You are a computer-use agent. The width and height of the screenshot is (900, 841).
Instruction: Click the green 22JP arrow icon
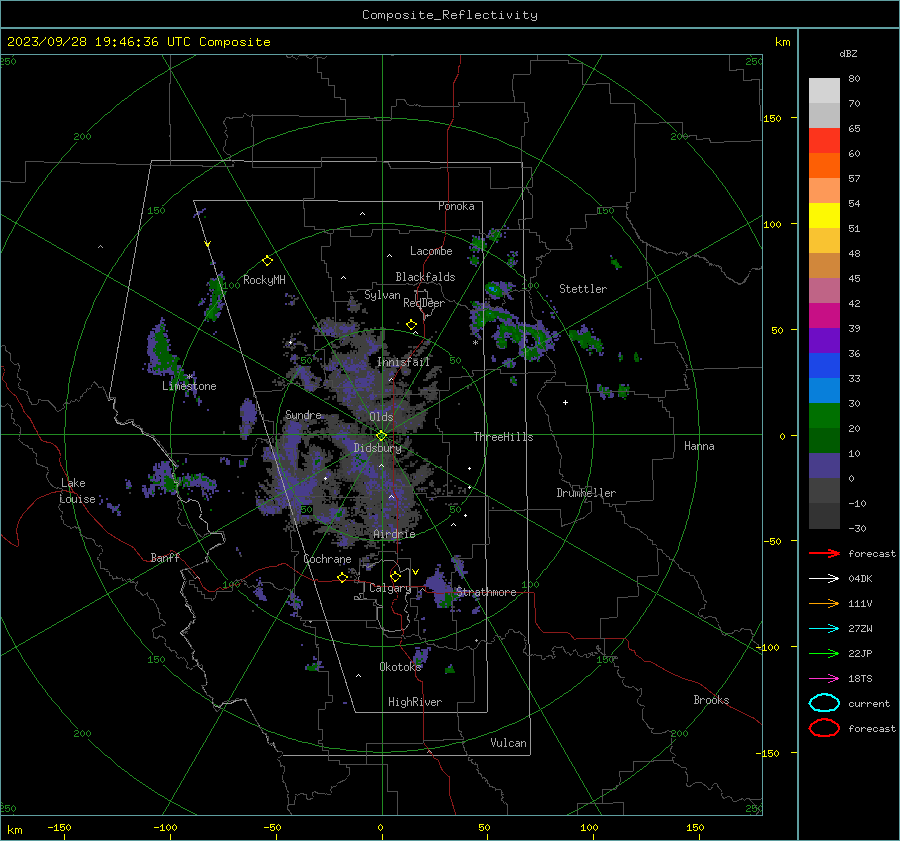click(x=824, y=653)
